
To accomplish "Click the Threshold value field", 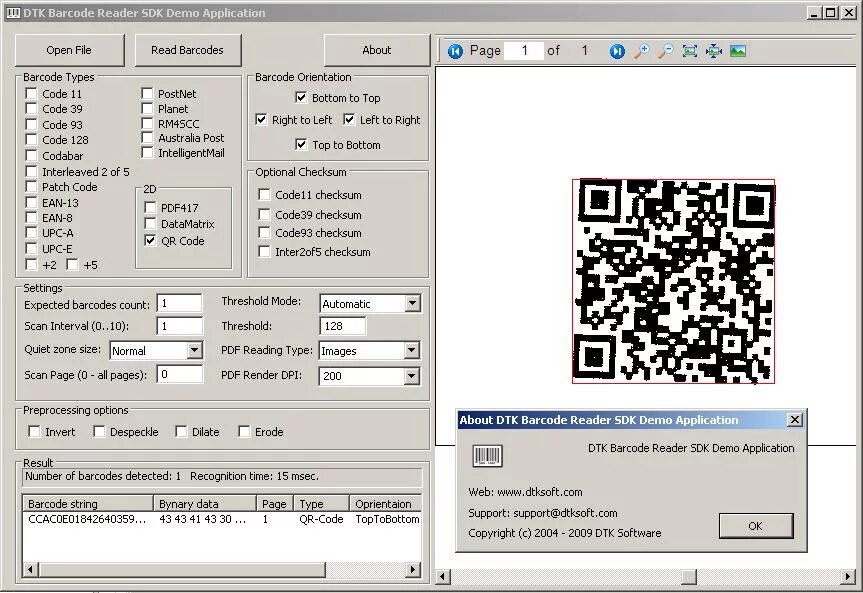I will pyautogui.click(x=342, y=326).
